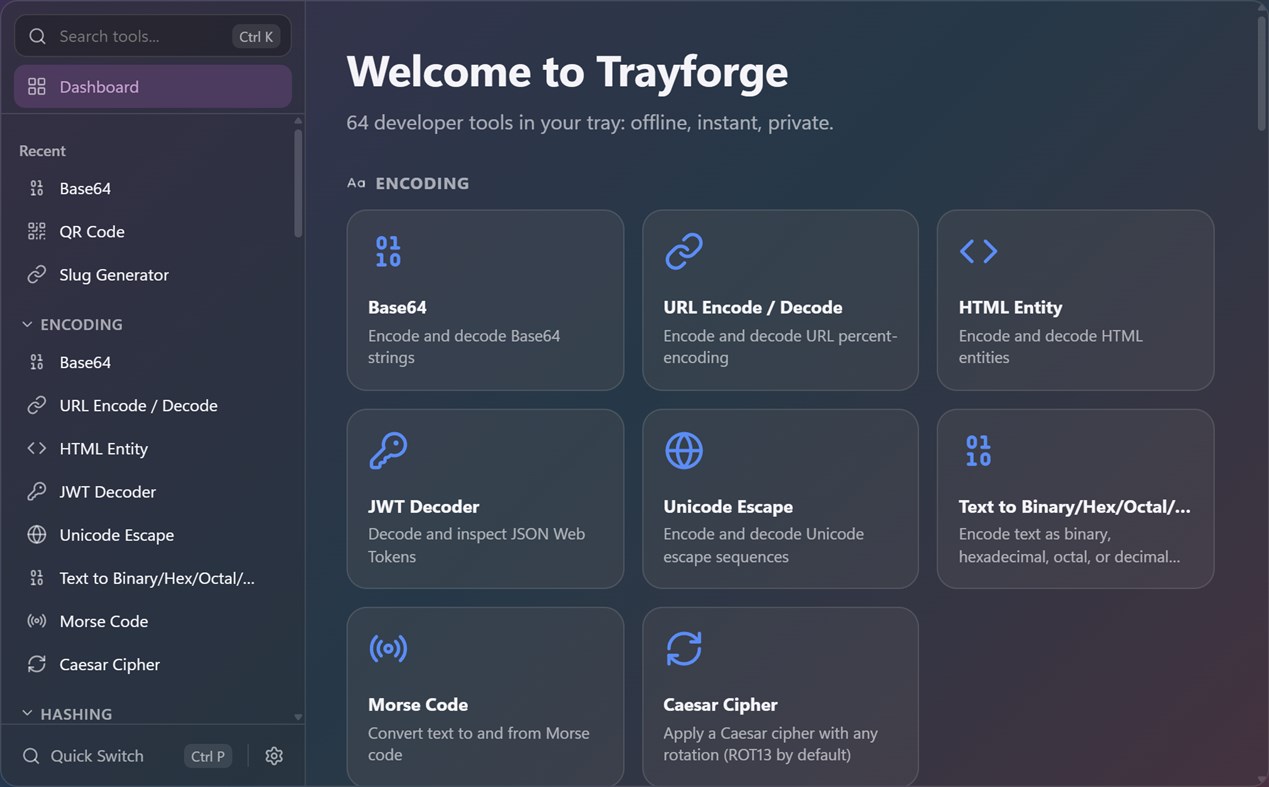Open settings via the gear icon
Viewport: 1269px width, 787px height.
pos(274,756)
